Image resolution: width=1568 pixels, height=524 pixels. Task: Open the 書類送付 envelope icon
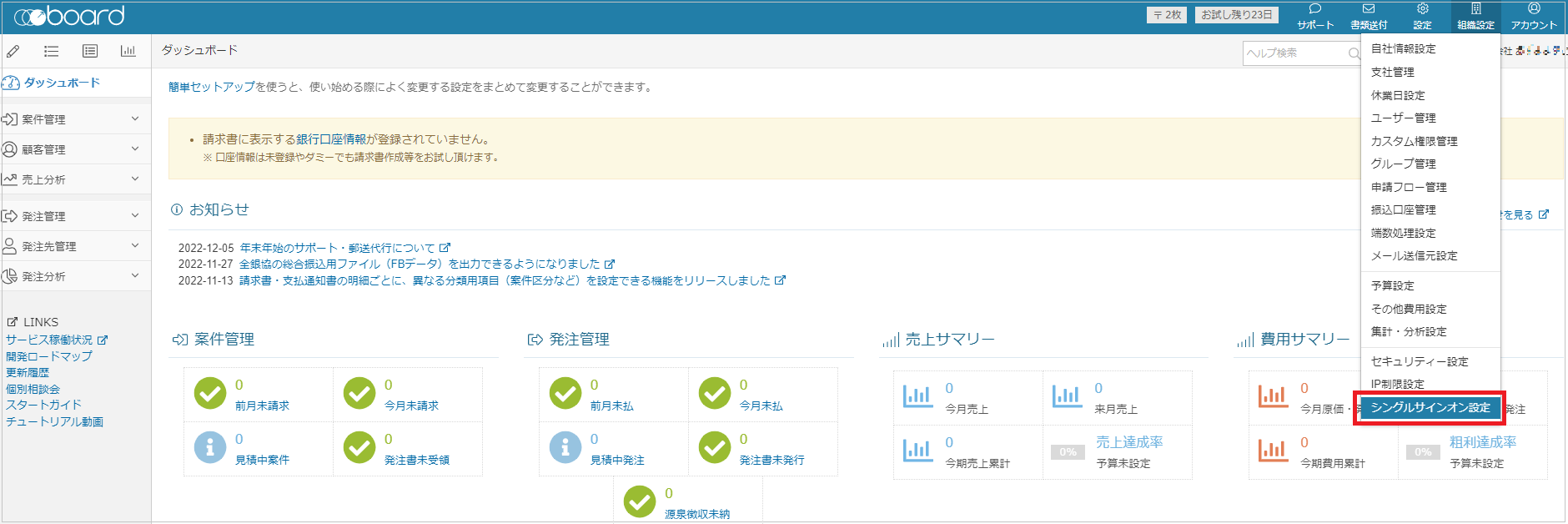point(1369,9)
